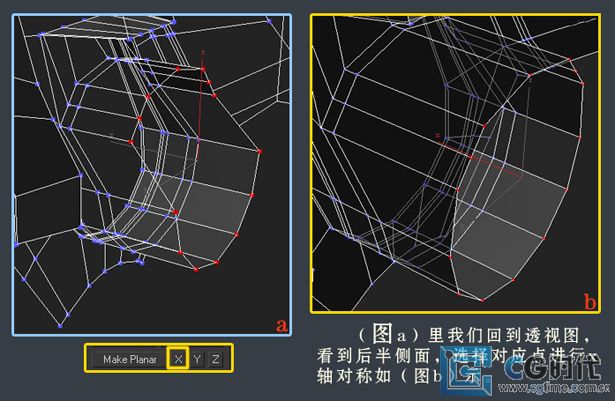Click the bottom-most red vertex in viewport a
This screenshot has width=615, height=401.
197,268
